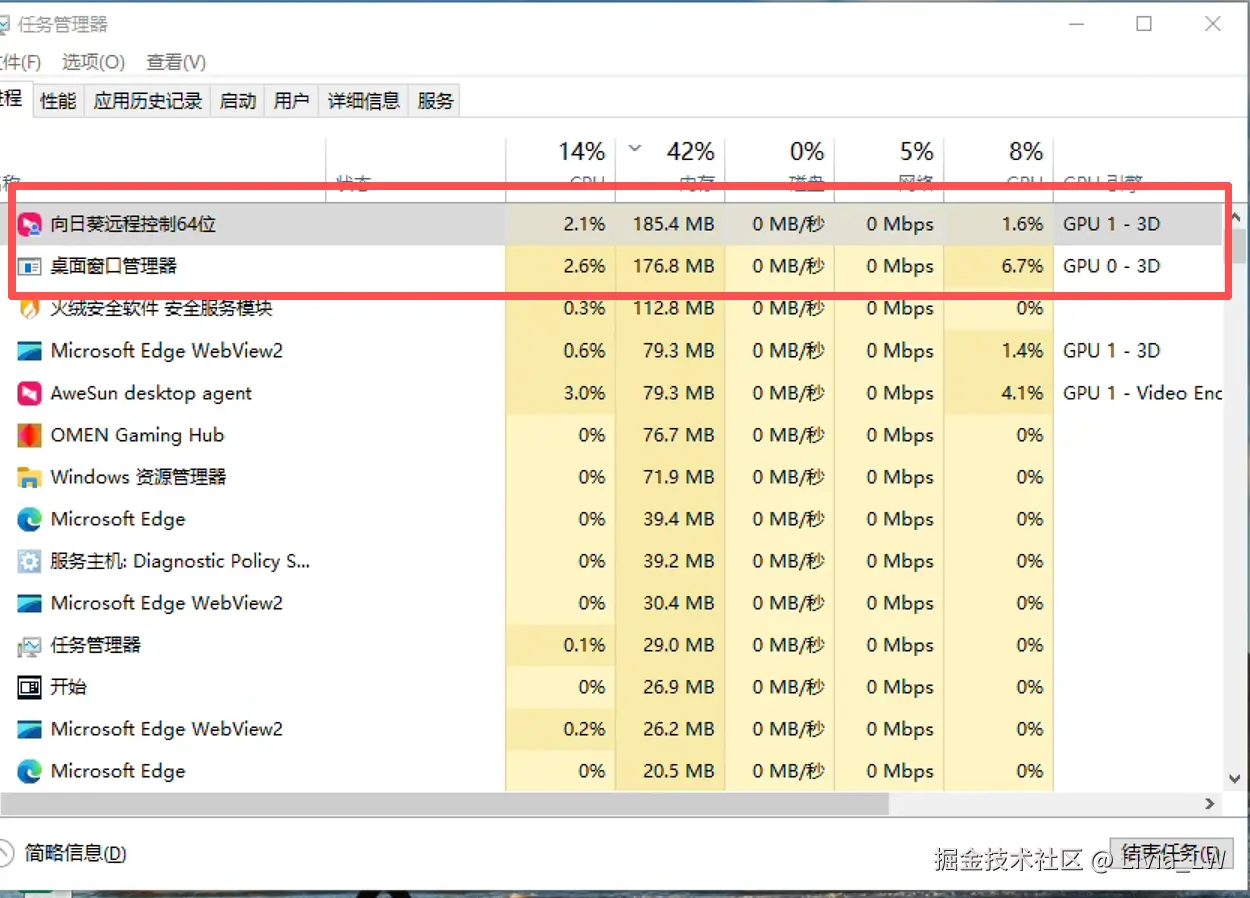1250x898 pixels.
Task: Click the AweSun desktop agent icon
Action: point(30,393)
